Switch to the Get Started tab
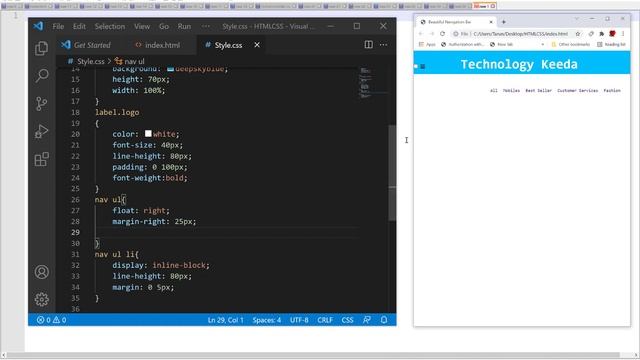This screenshot has width=640, height=360. [x=87, y=45]
